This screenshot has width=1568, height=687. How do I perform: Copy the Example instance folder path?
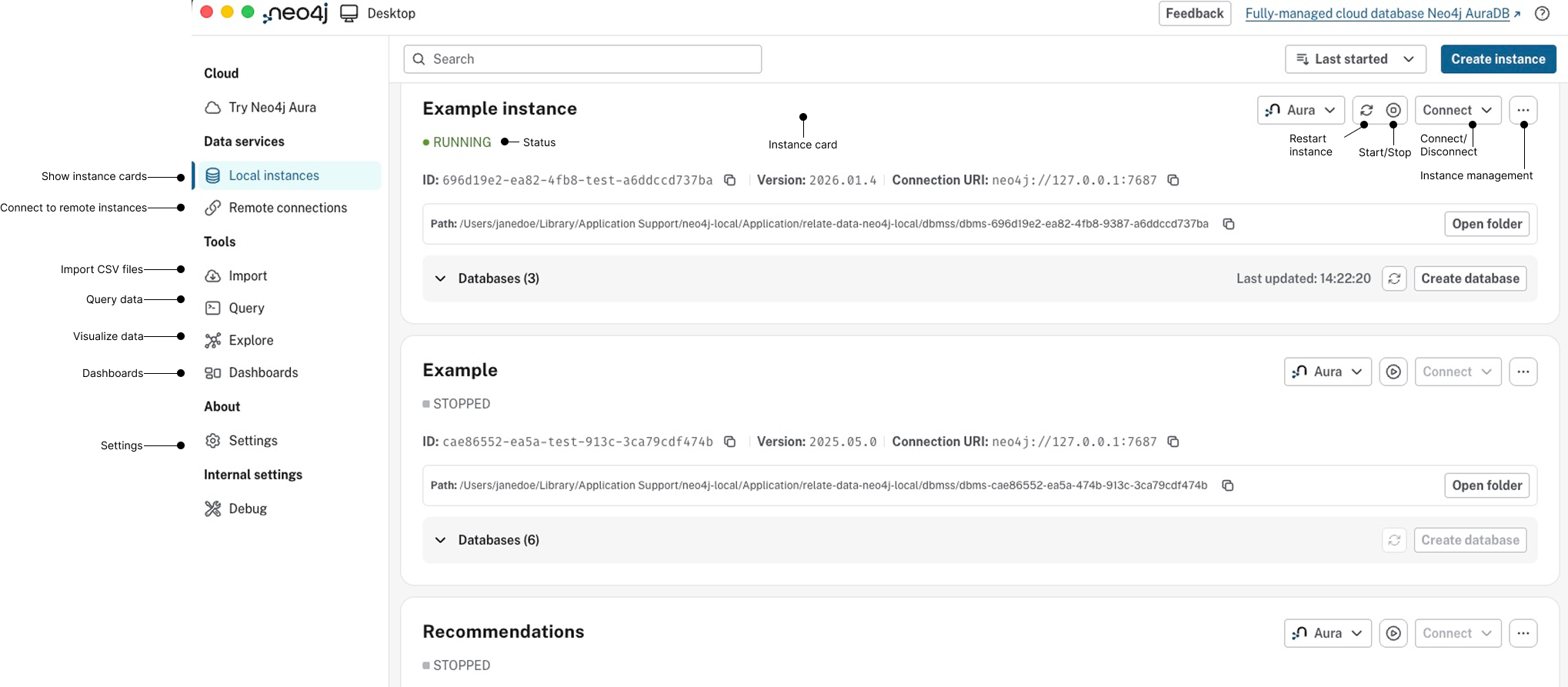[1229, 224]
